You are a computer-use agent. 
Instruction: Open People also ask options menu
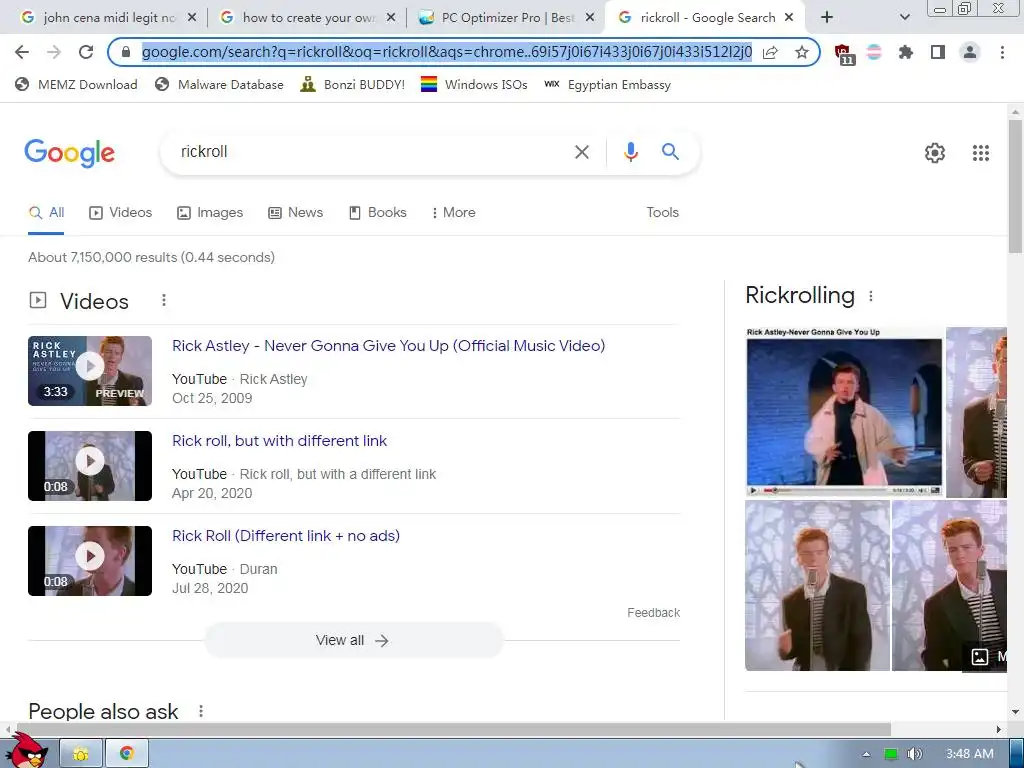tap(201, 711)
